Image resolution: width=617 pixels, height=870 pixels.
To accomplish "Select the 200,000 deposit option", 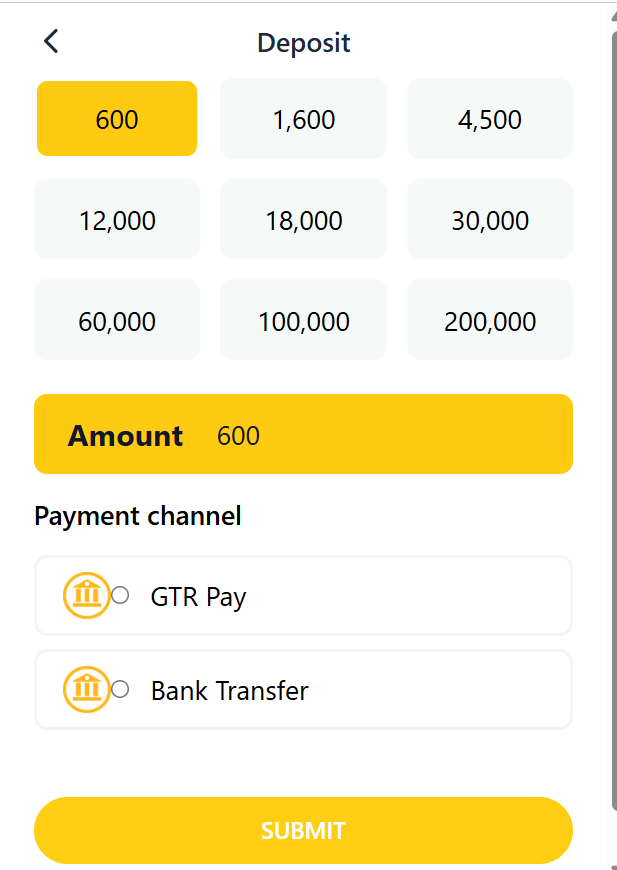I will tap(489, 321).
